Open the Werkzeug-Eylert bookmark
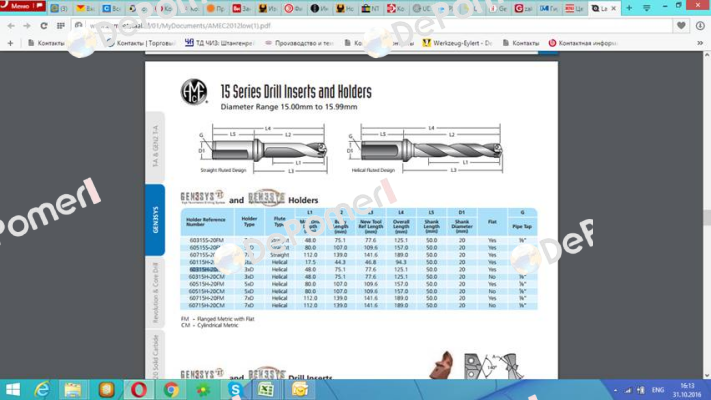 click(457, 43)
